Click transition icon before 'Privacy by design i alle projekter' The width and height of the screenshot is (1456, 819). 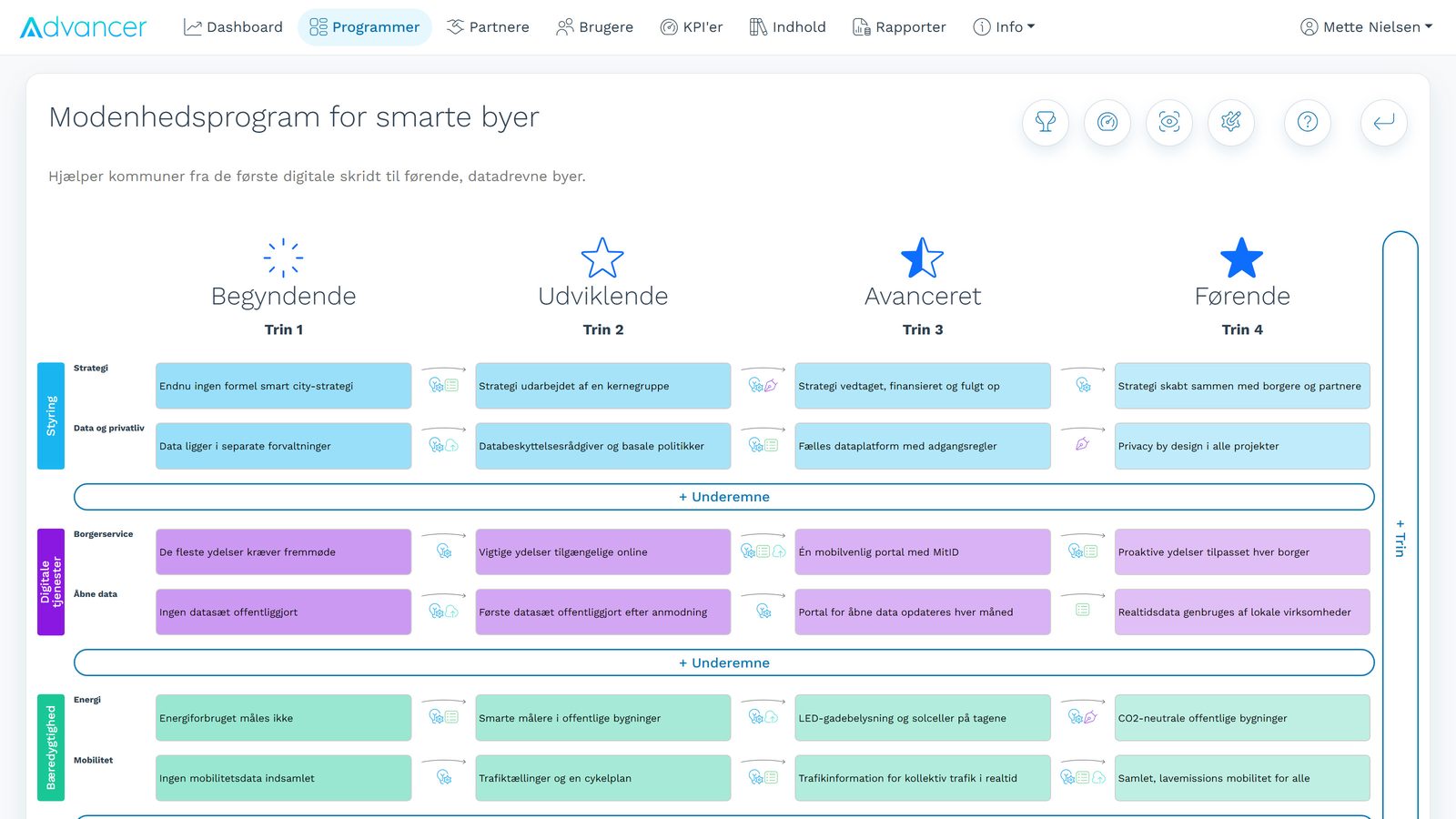coord(1083,445)
